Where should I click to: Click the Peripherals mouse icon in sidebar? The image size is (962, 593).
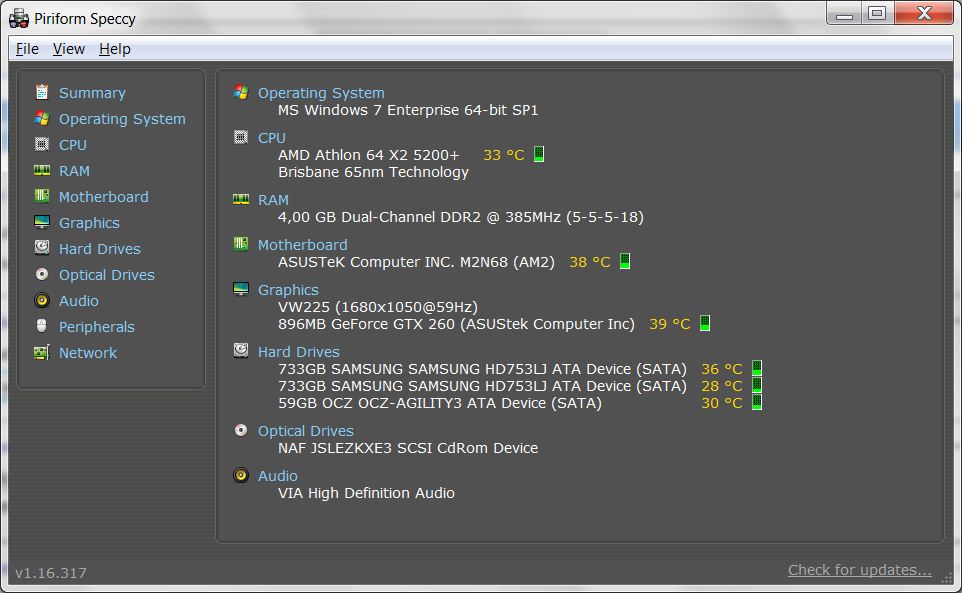42,326
